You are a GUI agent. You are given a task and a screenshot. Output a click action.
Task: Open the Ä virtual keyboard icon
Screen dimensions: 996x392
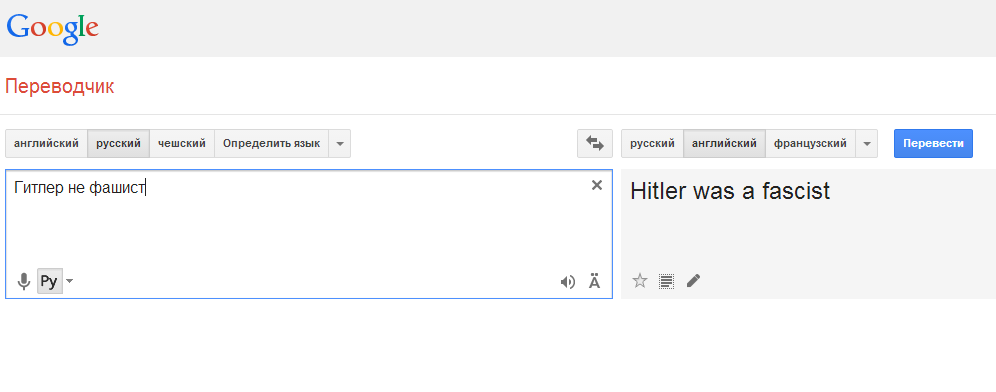[594, 281]
